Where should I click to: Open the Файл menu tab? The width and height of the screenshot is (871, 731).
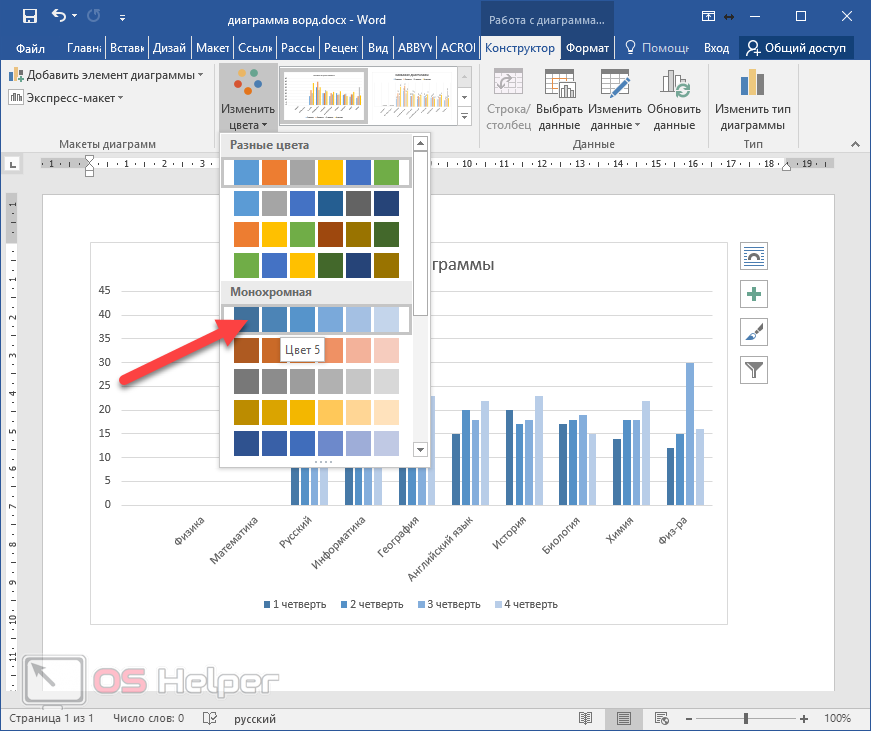tap(30, 48)
